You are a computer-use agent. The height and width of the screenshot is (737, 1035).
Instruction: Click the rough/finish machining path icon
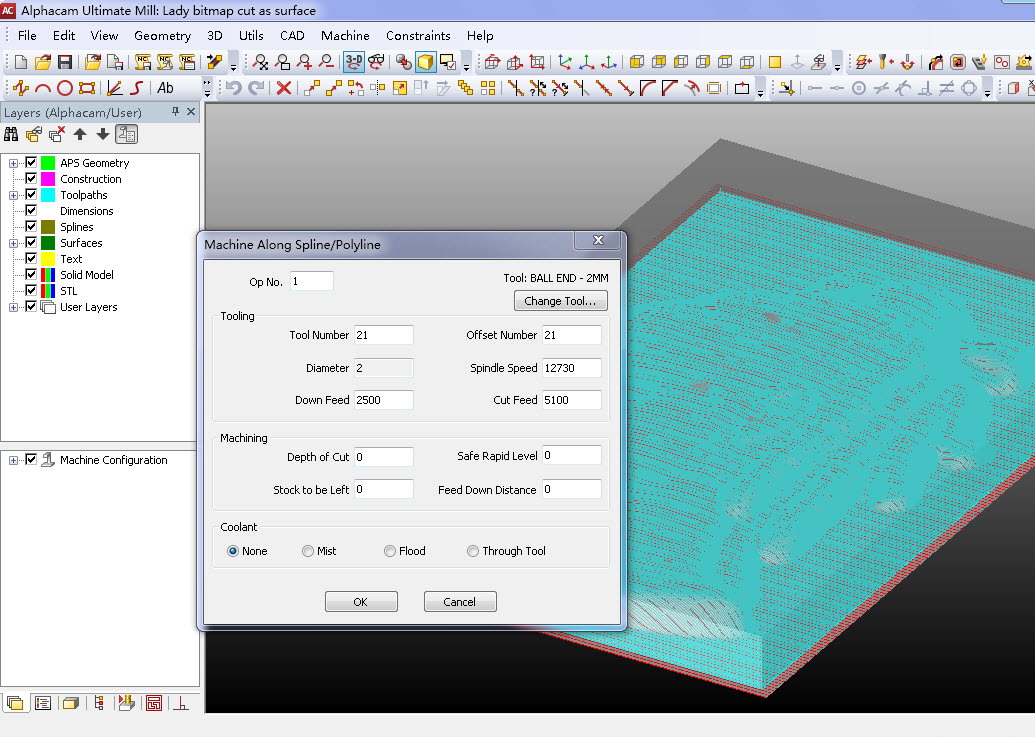[935, 62]
